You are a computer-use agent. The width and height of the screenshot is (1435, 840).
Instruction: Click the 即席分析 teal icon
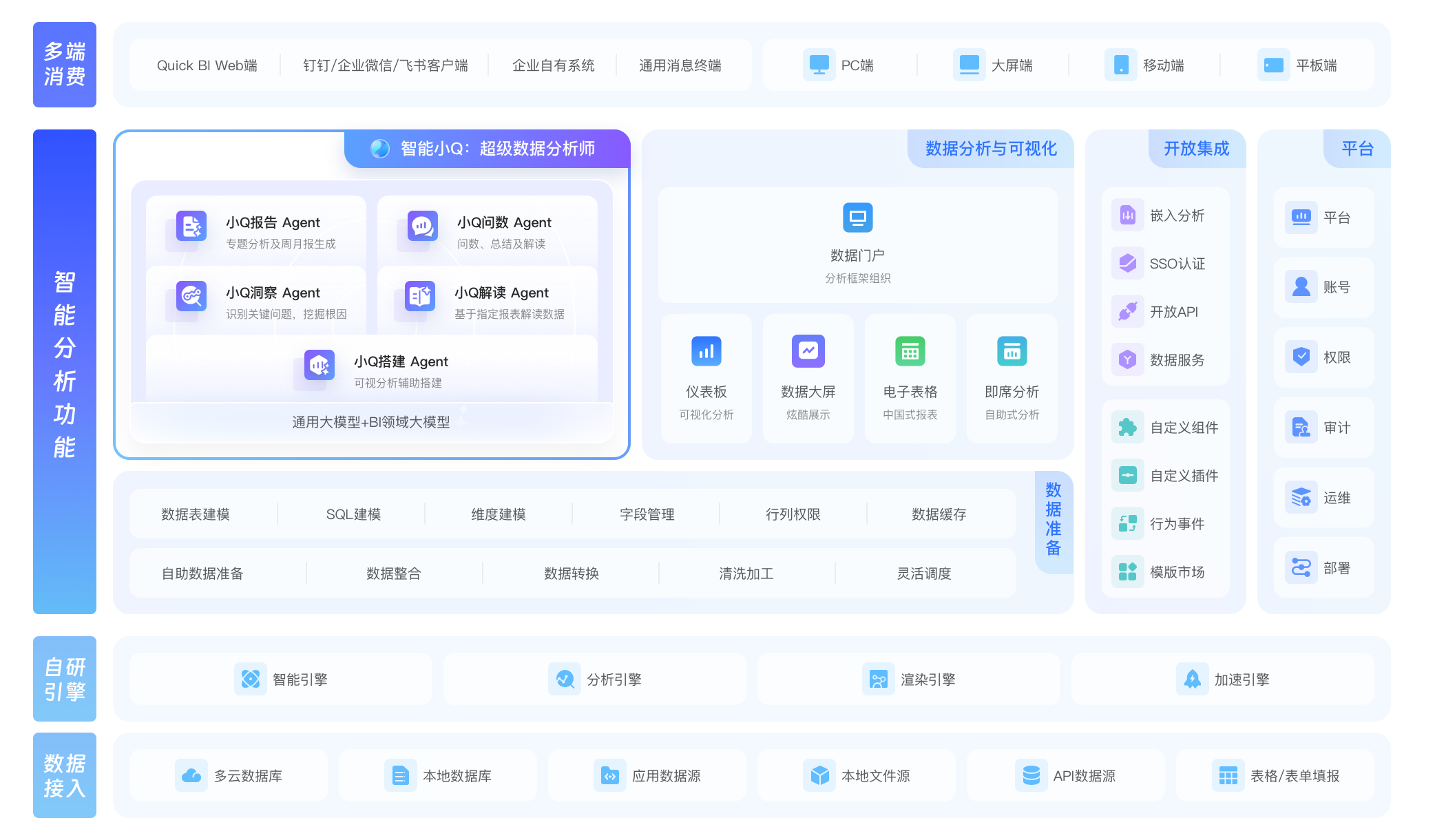pos(1012,351)
